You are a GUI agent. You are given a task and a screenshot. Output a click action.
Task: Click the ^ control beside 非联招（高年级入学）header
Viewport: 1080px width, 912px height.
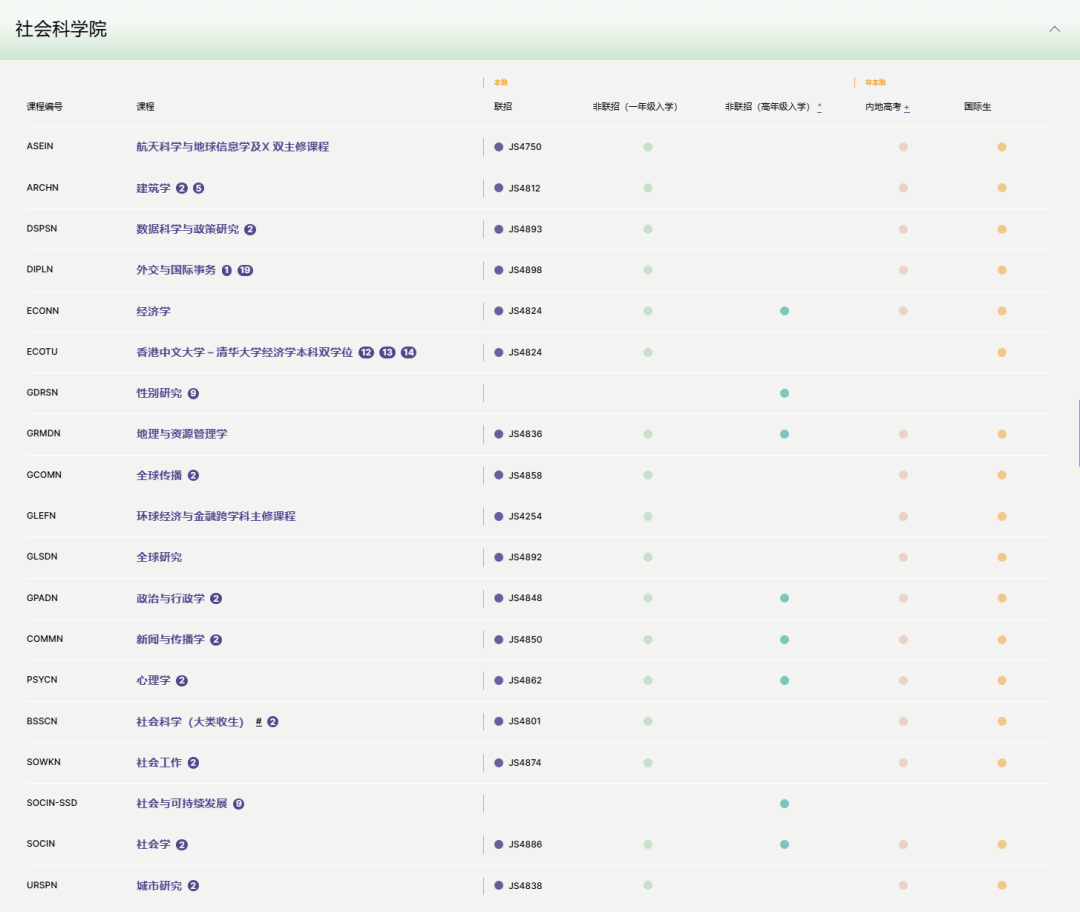820,107
